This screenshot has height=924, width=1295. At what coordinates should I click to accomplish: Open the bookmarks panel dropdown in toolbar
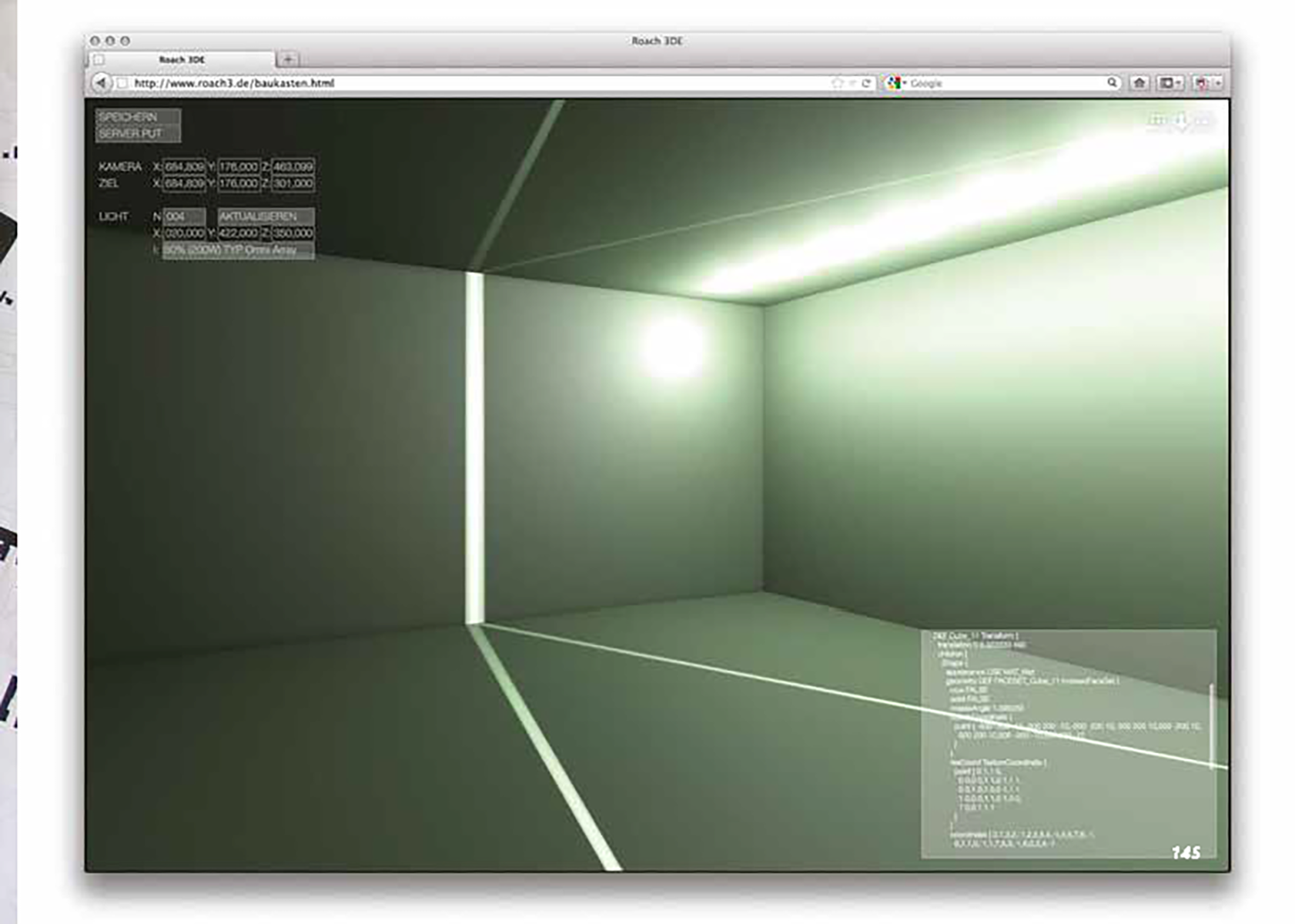click(1170, 83)
